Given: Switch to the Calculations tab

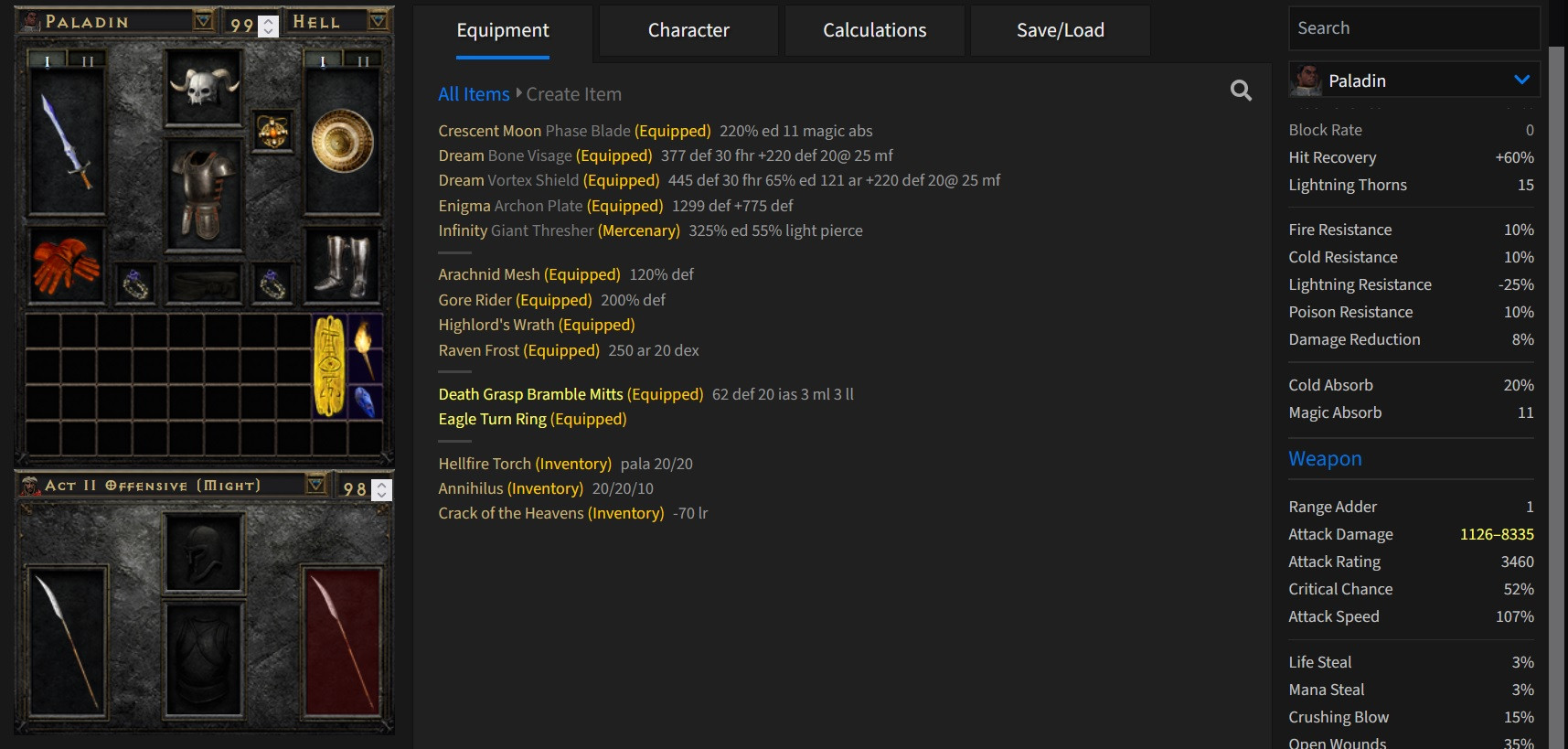Looking at the screenshot, I should pyautogui.click(x=873, y=30).
